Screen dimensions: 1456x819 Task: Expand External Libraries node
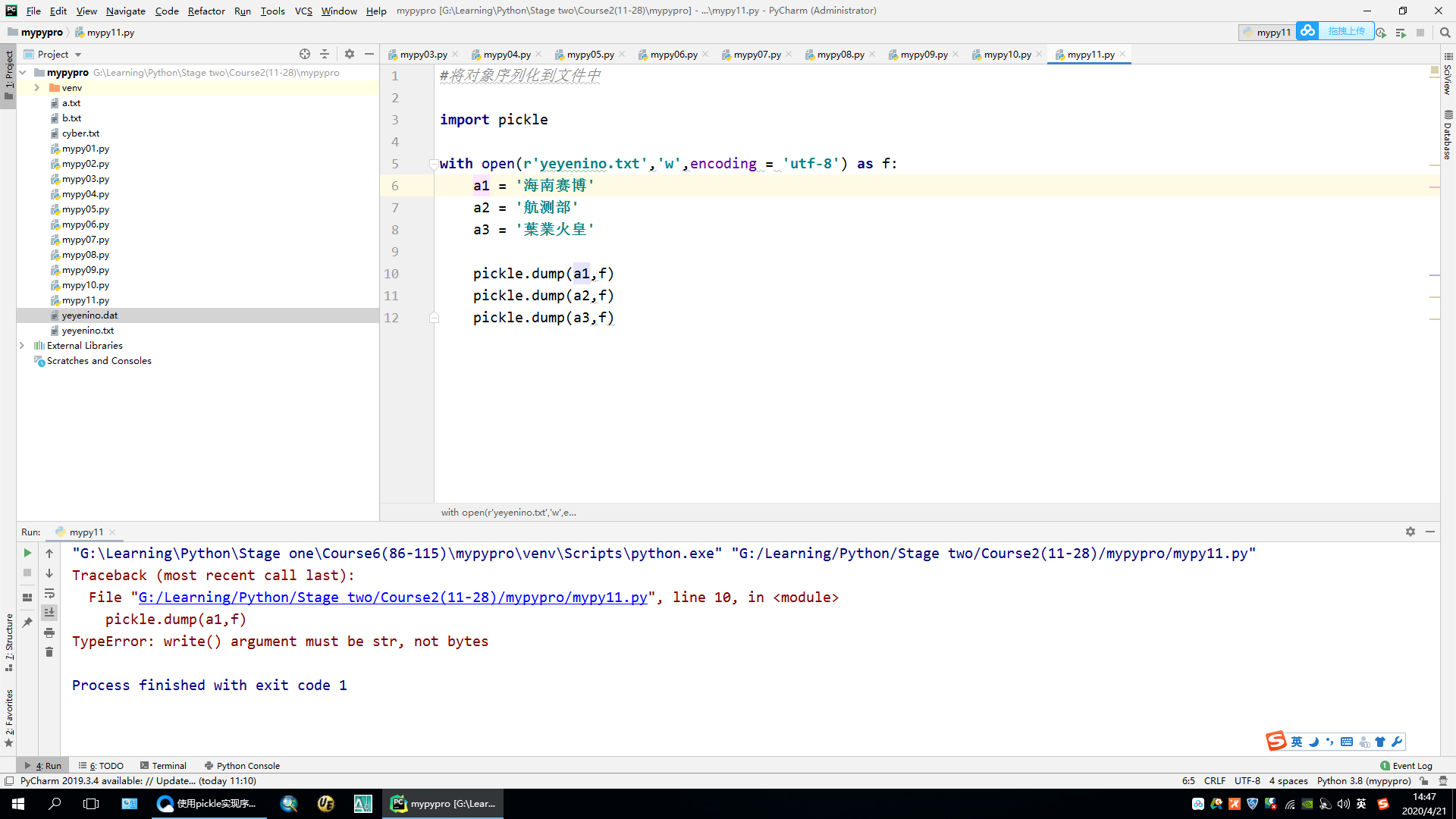pos(23,346)
